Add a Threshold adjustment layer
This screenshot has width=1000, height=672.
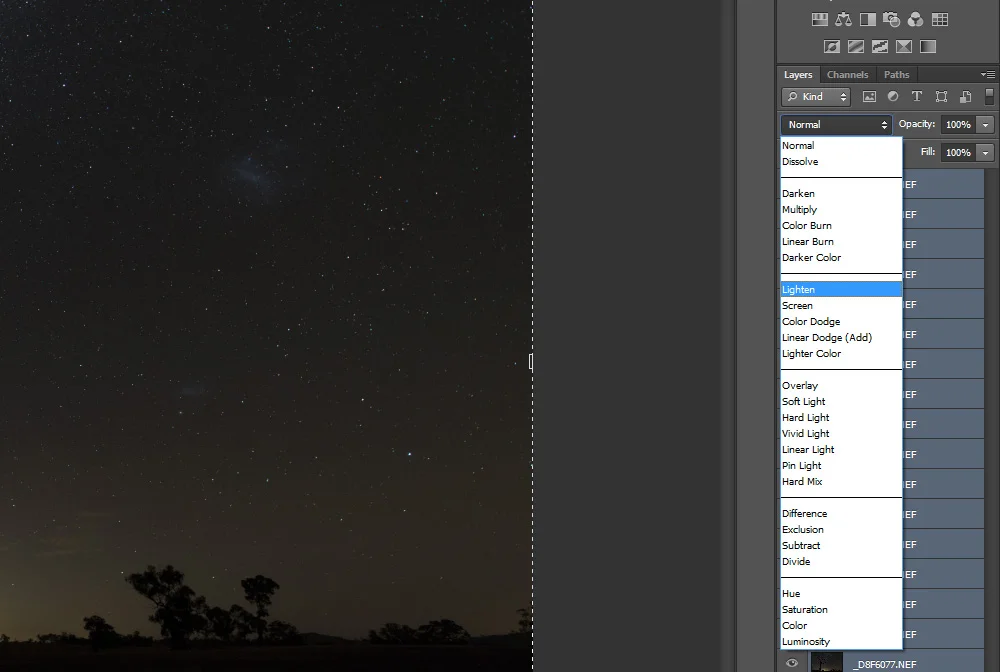(879, 47)
